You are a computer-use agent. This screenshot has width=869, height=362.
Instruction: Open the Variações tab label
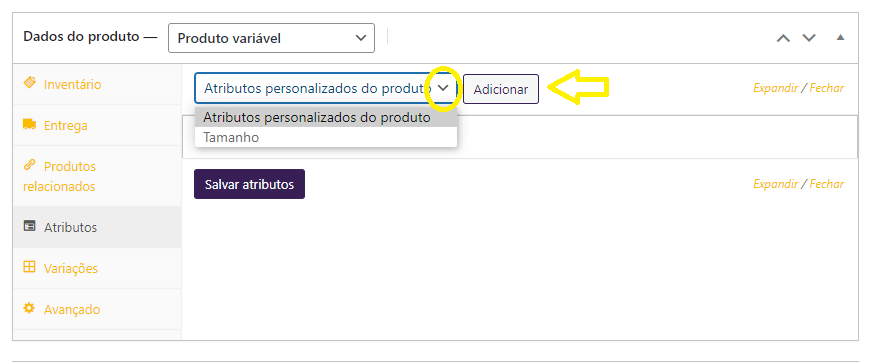tap(71, 268)
